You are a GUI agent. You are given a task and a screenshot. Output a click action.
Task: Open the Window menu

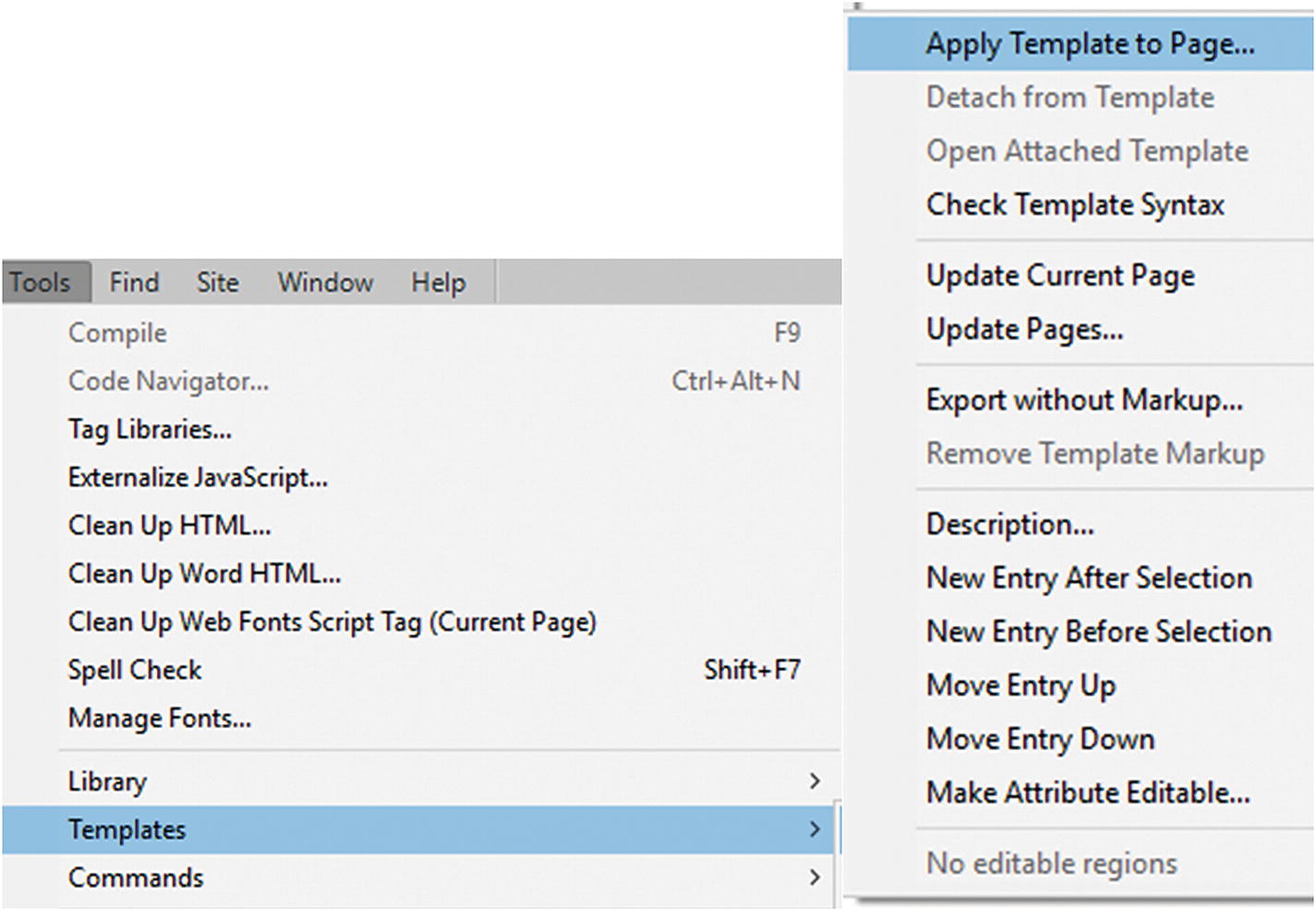(x=325, y=282)
